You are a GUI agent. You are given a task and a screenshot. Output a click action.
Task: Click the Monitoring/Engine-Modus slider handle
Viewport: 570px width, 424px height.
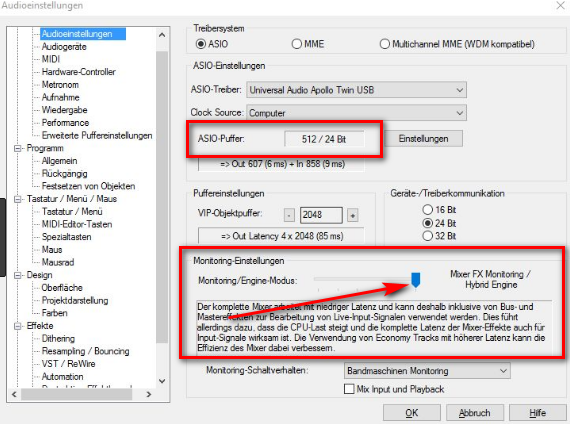coord(416,280)
